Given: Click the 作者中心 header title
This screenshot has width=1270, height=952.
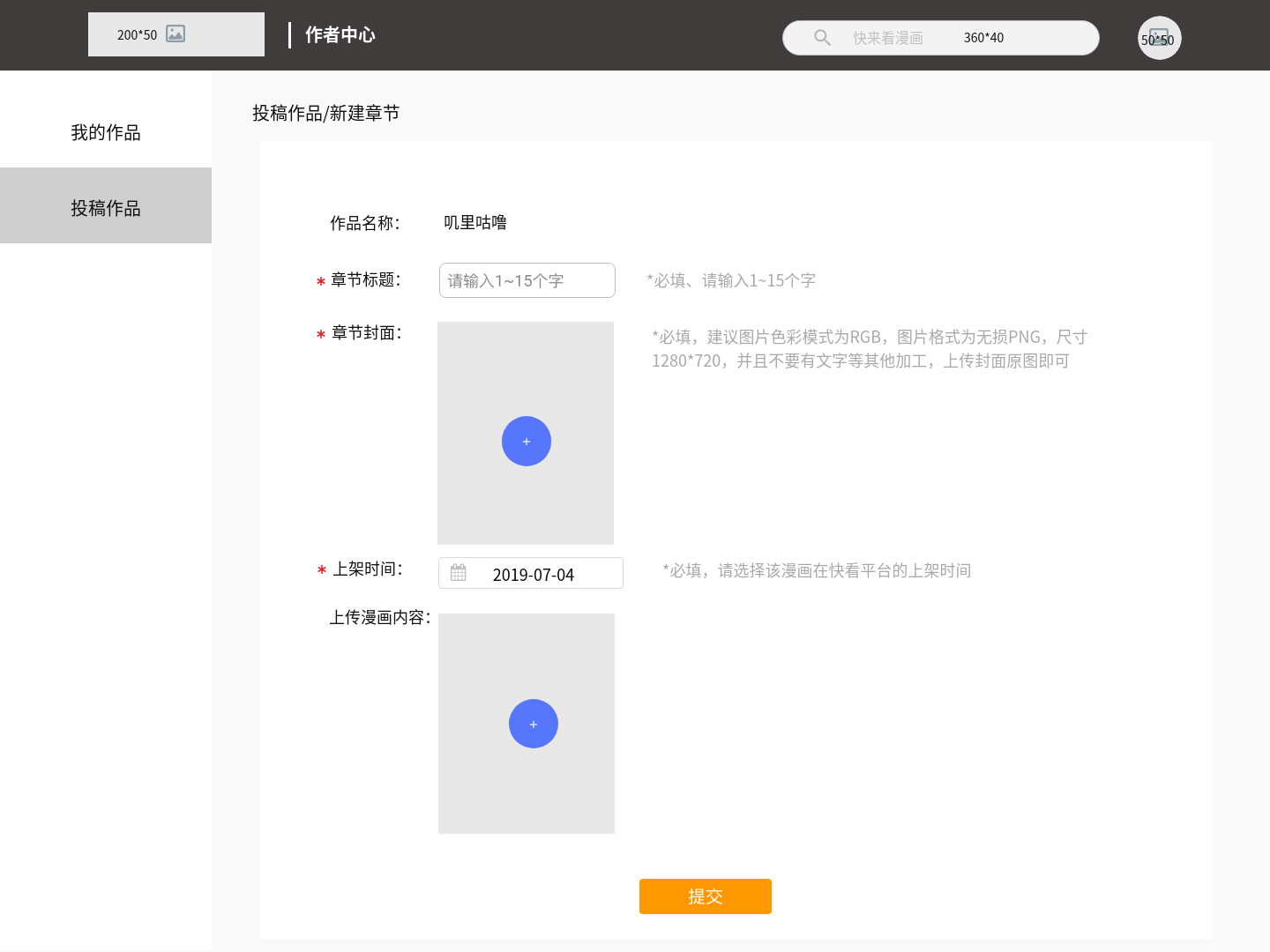Looking at the screenshot, I should [339, 34].
